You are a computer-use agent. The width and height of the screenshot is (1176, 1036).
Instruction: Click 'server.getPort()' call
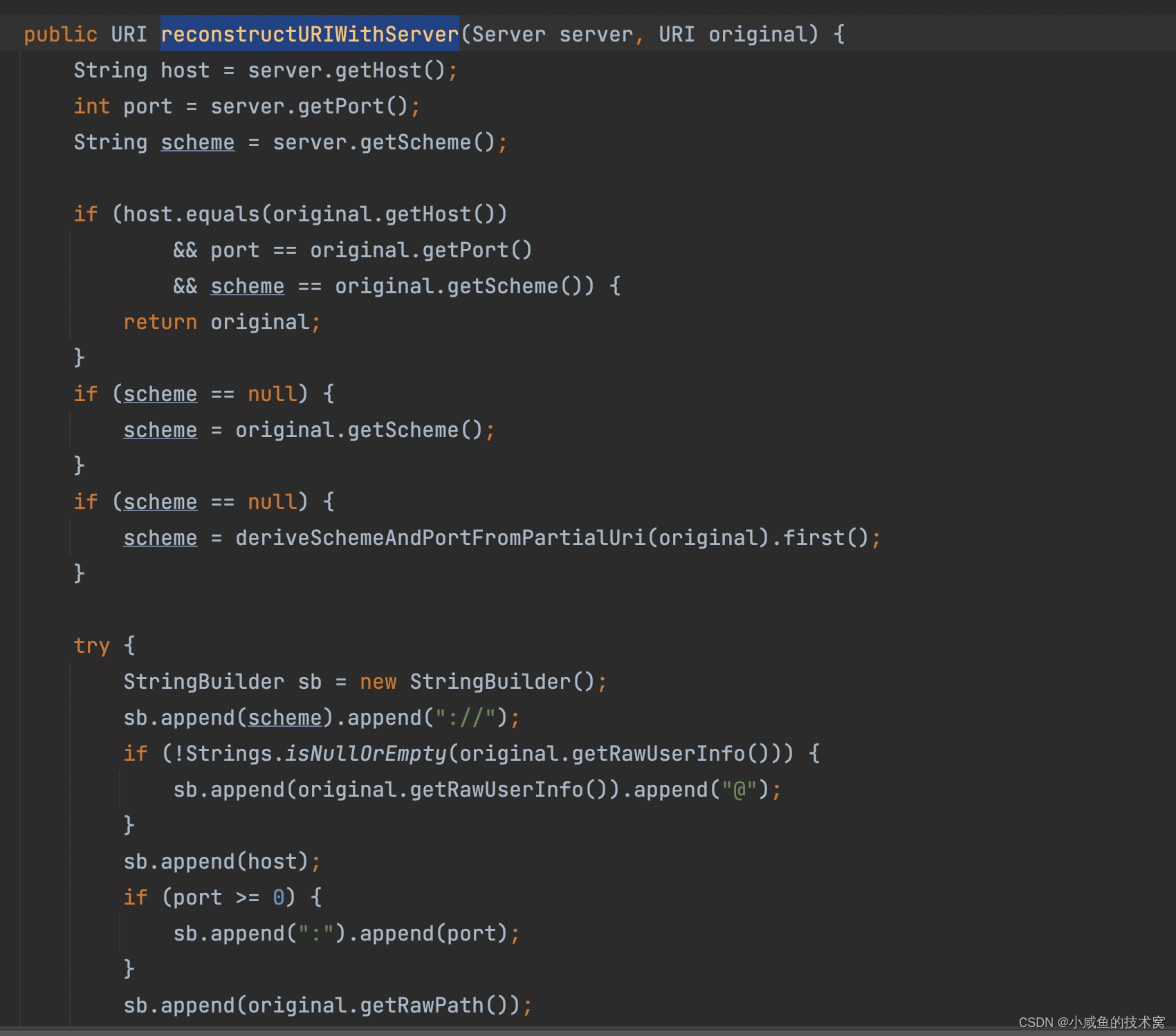[309, 106]
